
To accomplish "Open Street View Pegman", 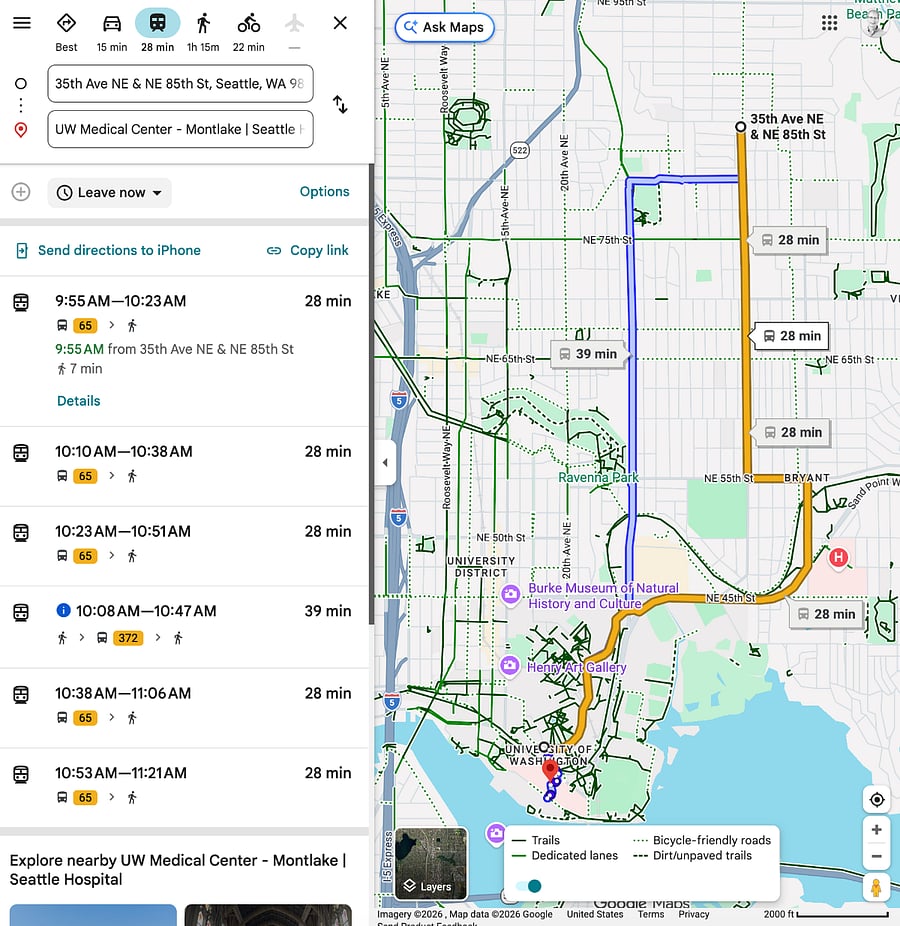I will pyautogui.click(x=876, y=888).
